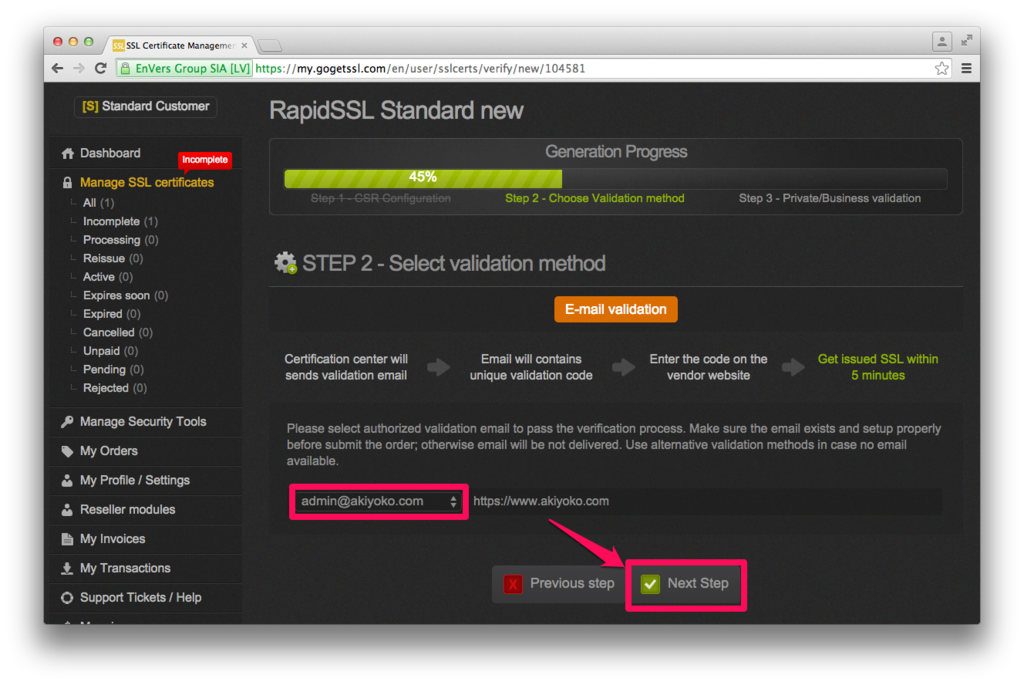Click the Dashboard home icon
This screenshot has width=1024, height=685.
click(x=67, y=153)
